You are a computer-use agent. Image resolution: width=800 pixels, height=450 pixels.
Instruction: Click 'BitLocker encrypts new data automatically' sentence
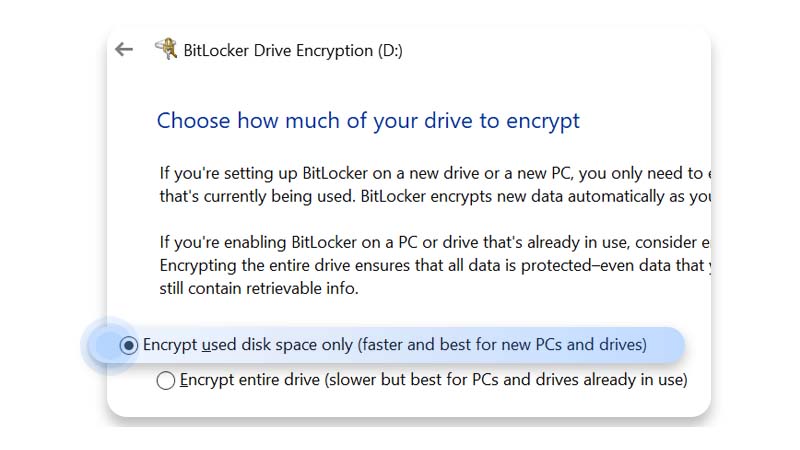[536, 196]
